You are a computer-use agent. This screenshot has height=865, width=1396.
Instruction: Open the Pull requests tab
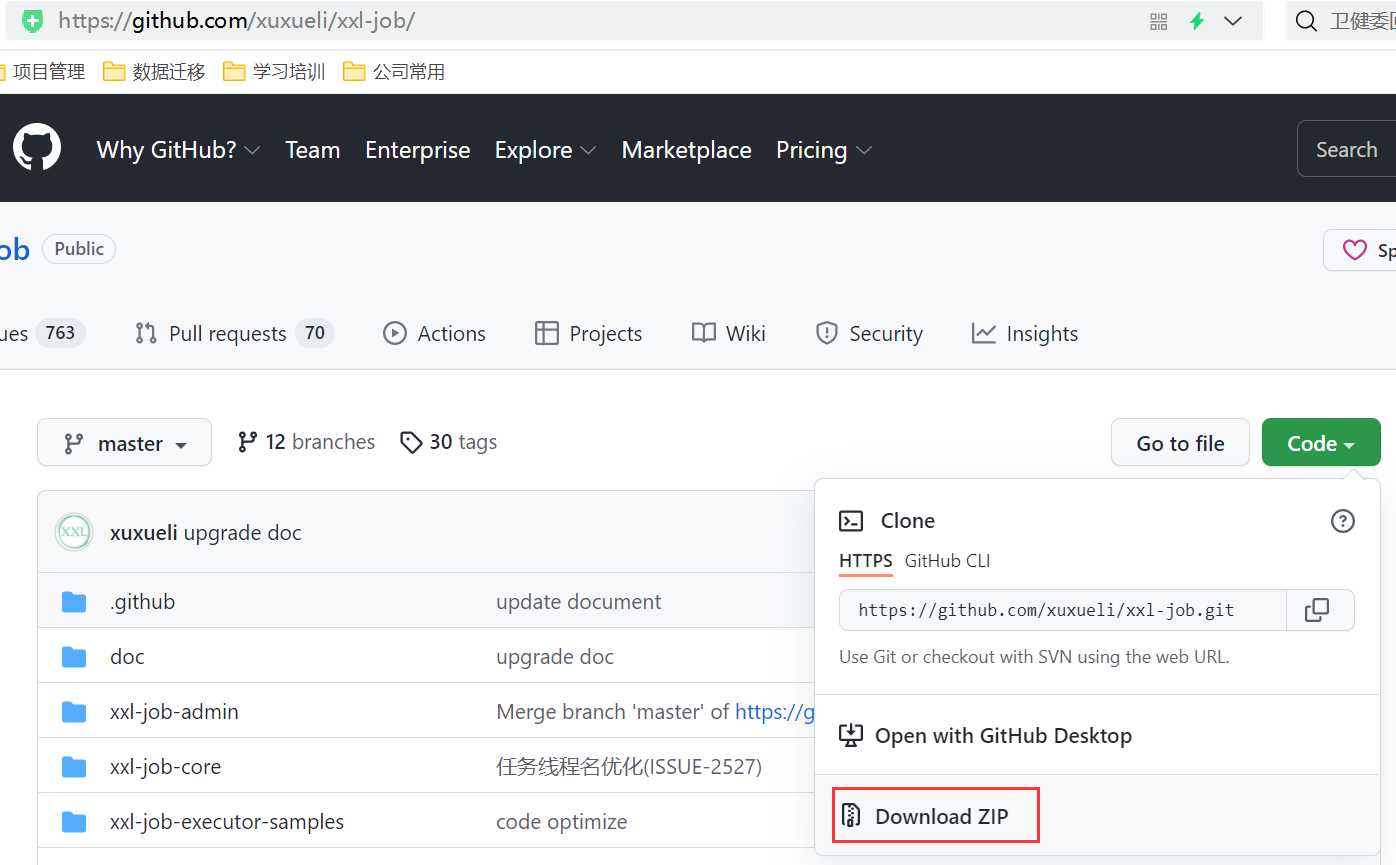[233, 334]
